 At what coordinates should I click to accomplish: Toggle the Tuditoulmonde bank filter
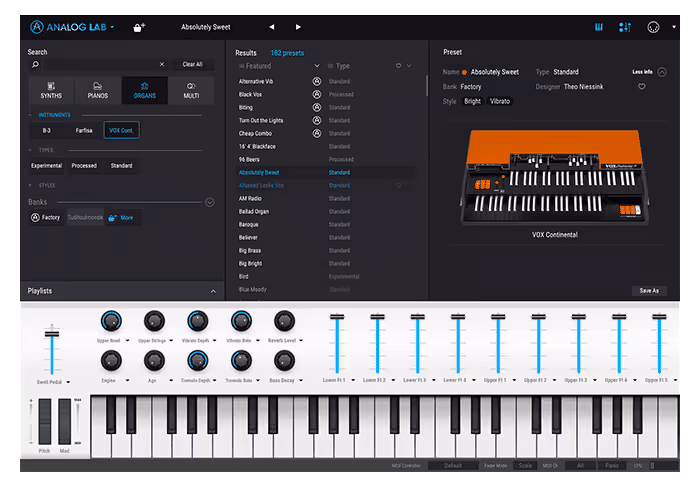[85, 217]
